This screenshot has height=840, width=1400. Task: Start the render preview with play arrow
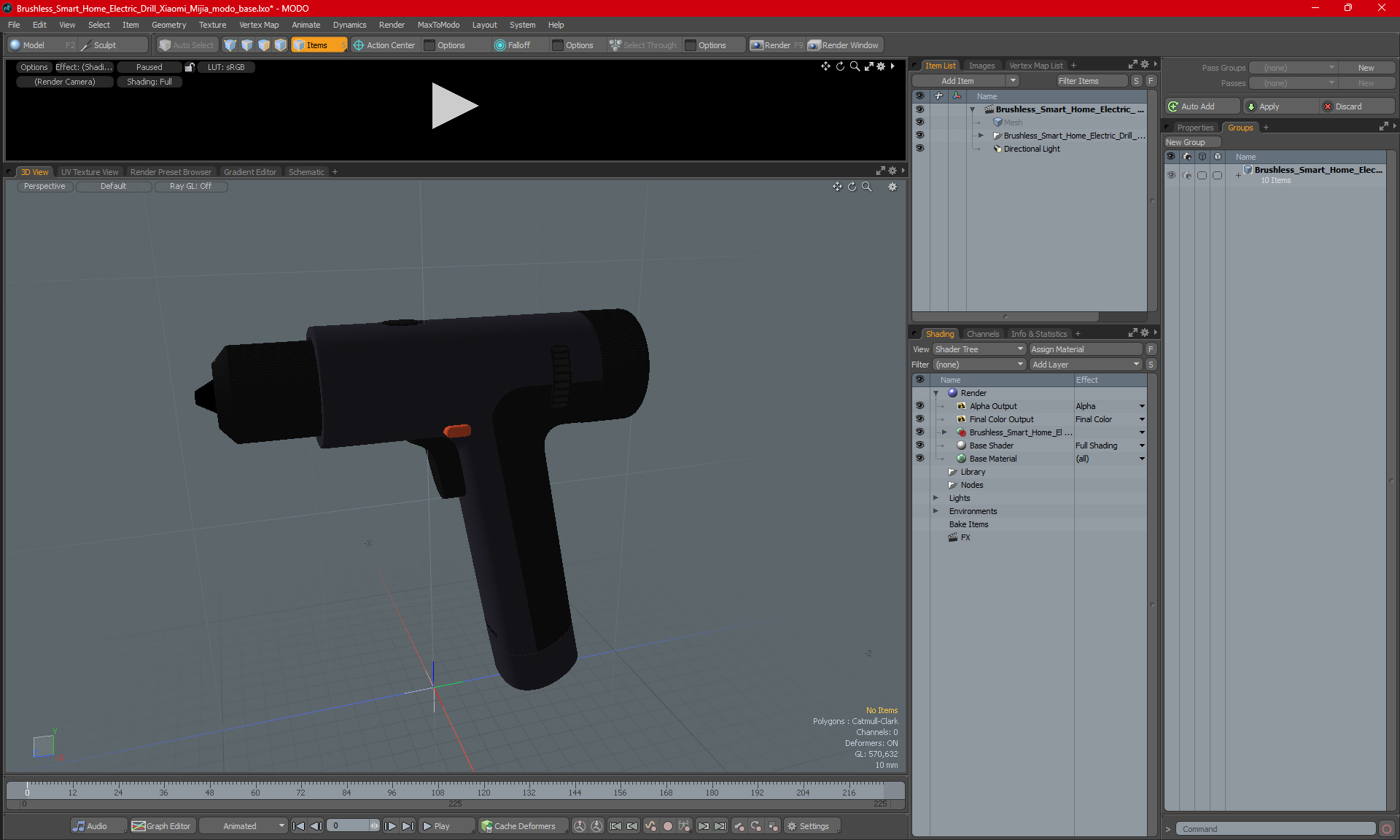pyautogui.click(x=454, y=106)
